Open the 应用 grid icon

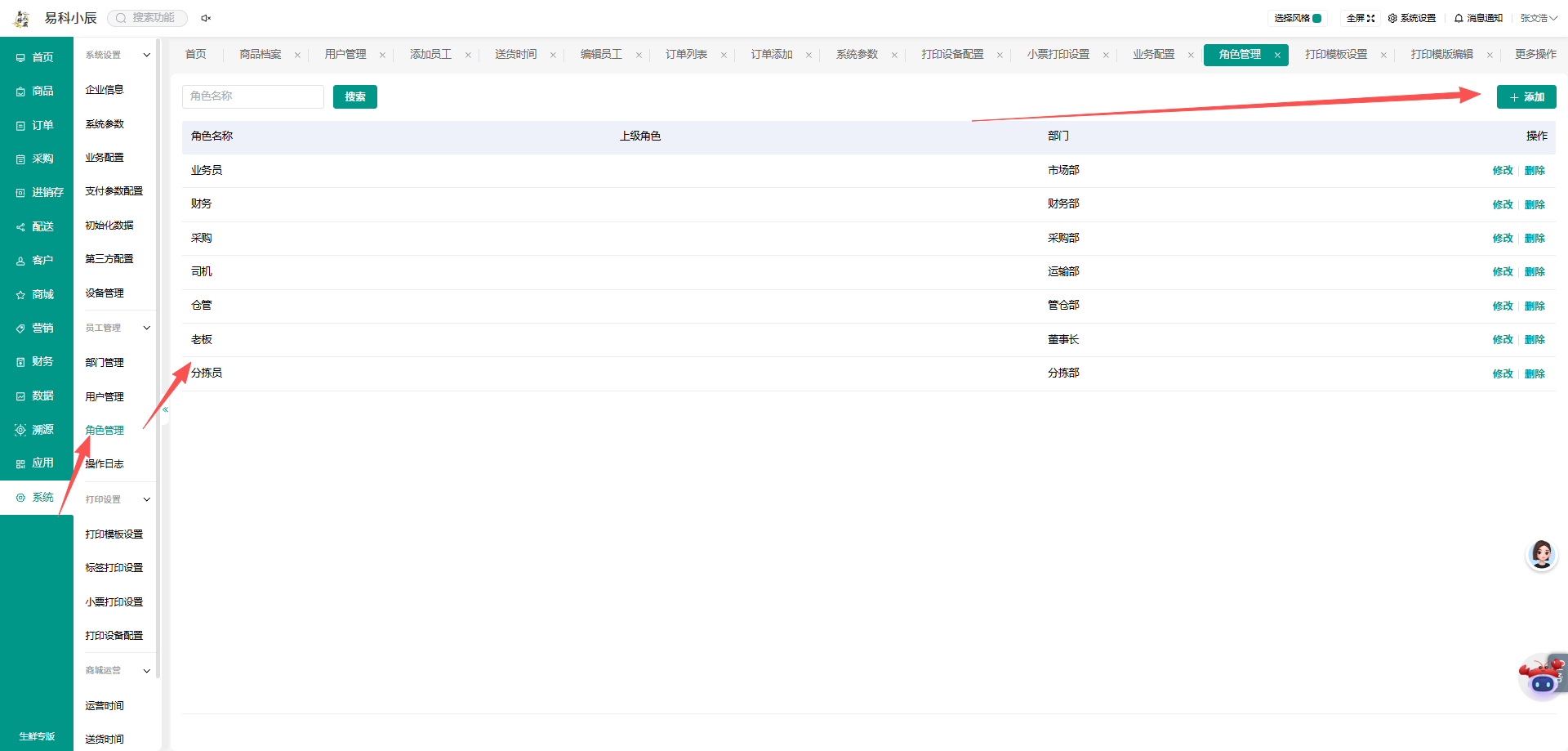coord(20,463)
